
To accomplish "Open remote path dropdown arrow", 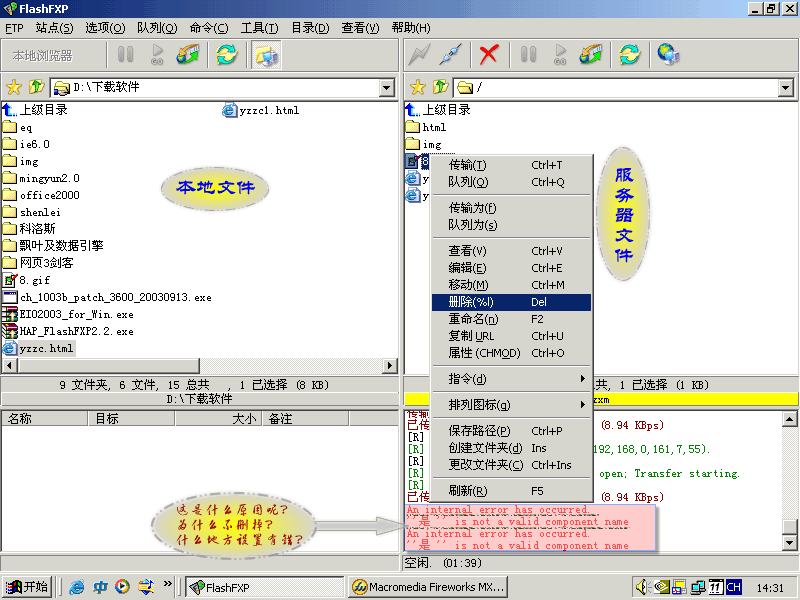I will (x=786, y=88).
